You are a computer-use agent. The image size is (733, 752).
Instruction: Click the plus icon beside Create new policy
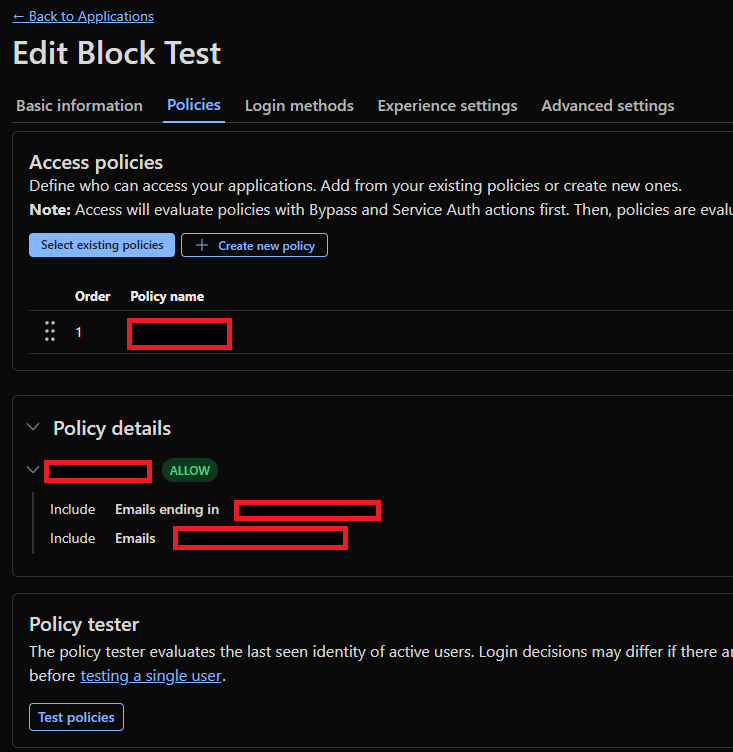pos(202,245)
